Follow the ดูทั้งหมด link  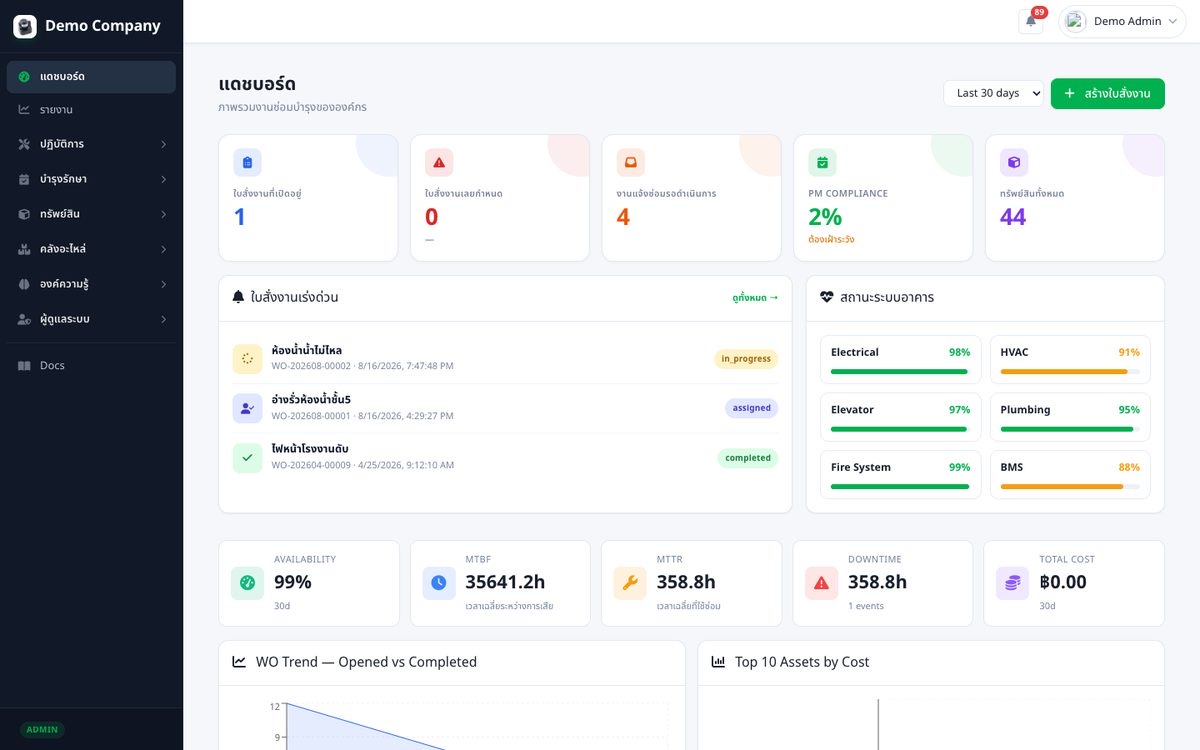(x=755, y=298)
